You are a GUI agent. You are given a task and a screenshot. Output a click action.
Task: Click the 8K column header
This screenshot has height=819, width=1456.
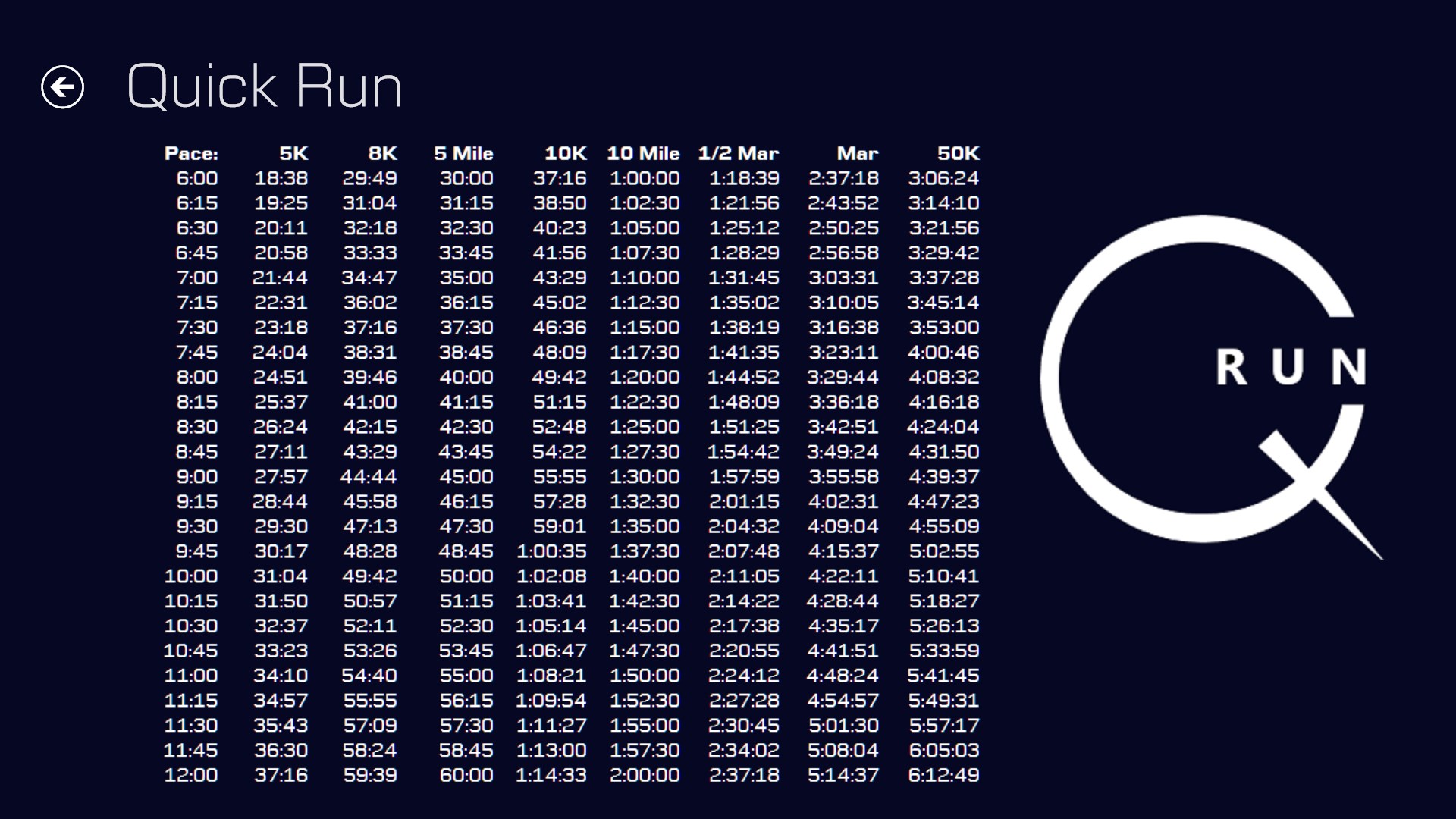[x=382, y=154]
